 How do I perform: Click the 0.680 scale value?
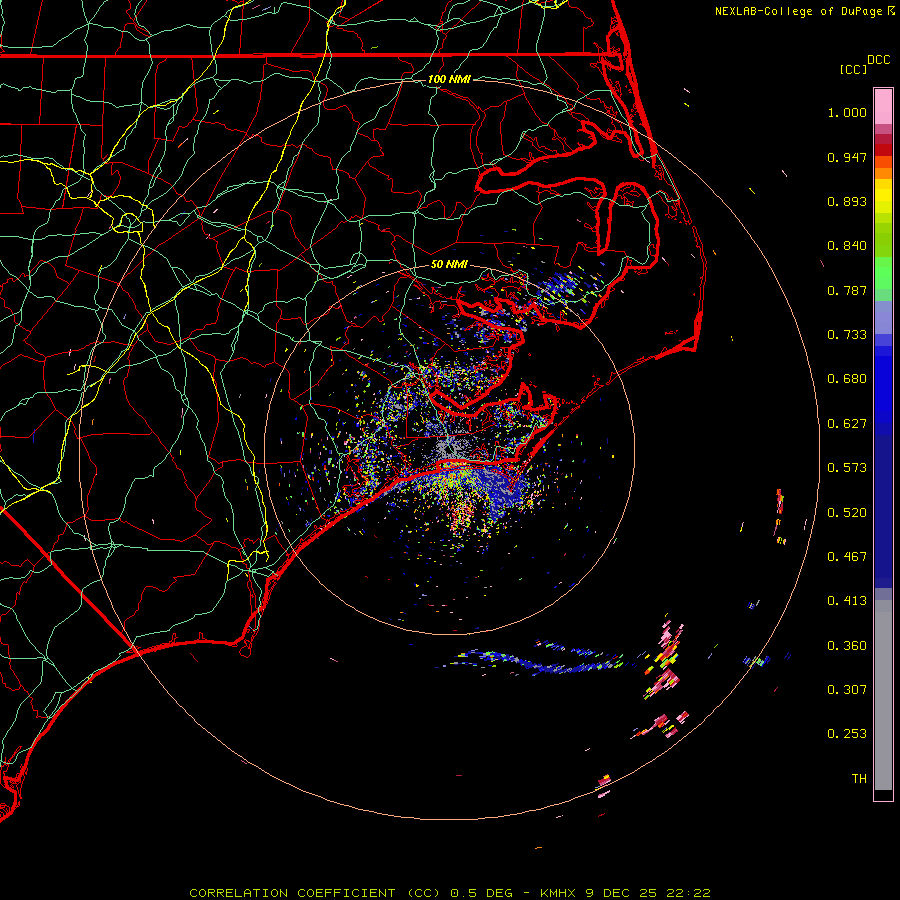847,379
